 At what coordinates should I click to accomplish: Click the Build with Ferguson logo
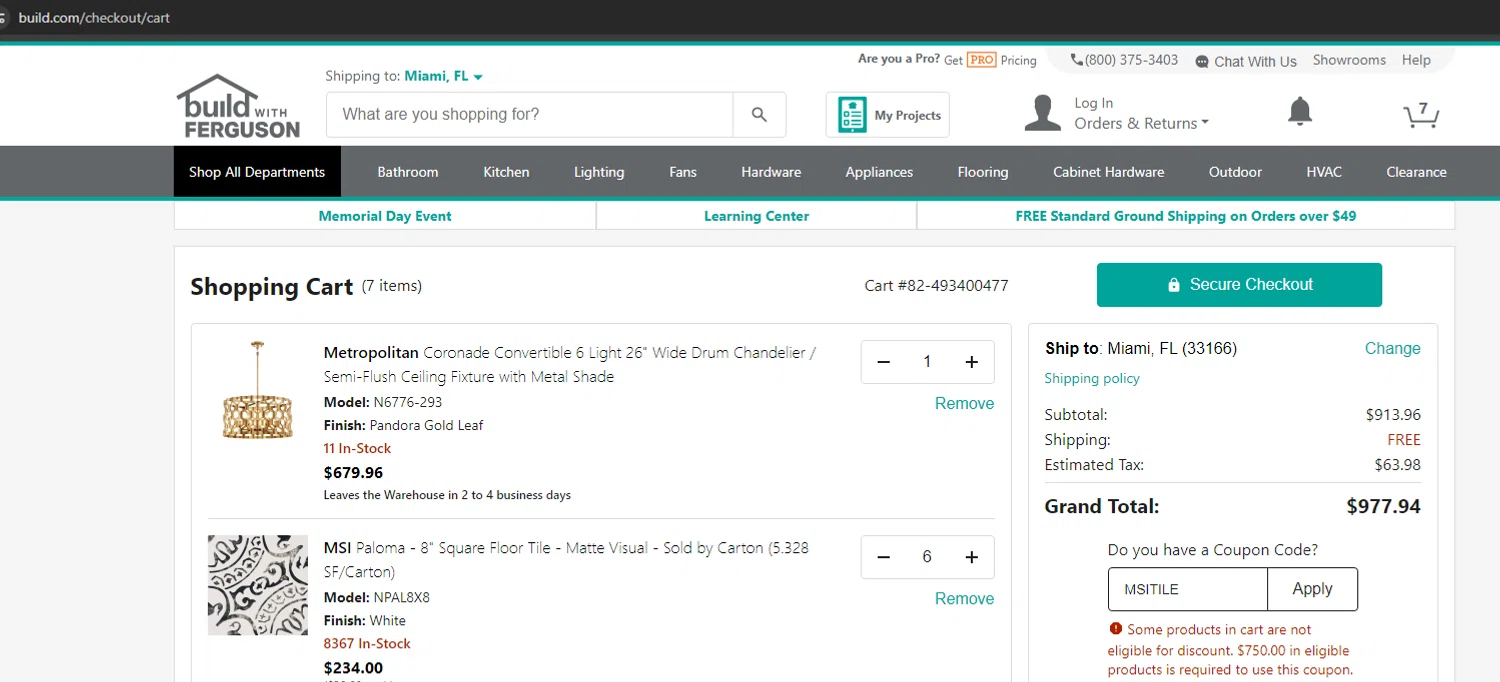click(x=238, y=106)
